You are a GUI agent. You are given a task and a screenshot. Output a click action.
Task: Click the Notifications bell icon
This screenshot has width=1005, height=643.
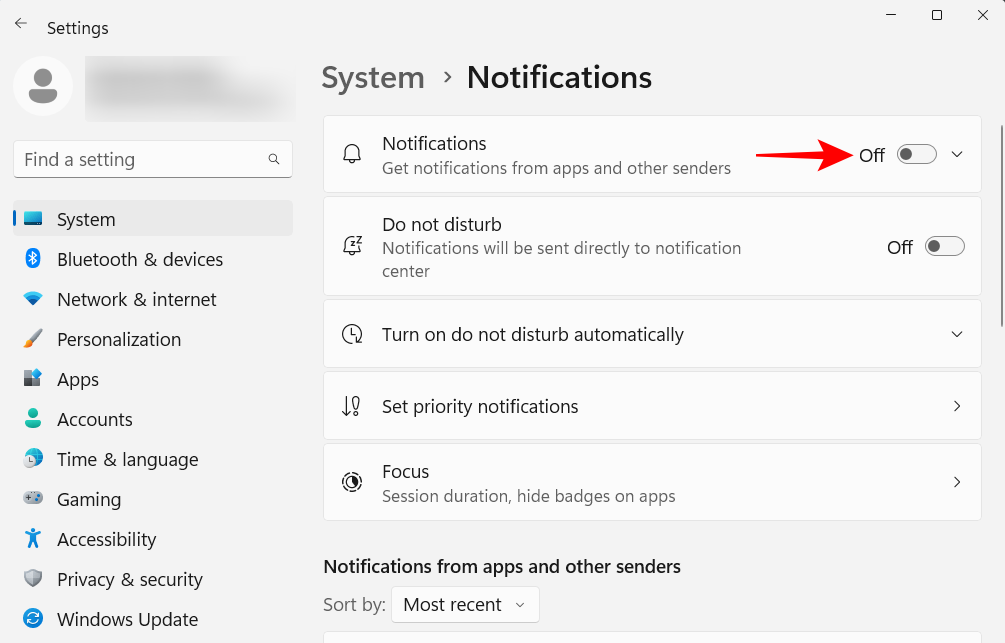click(352, 154)
